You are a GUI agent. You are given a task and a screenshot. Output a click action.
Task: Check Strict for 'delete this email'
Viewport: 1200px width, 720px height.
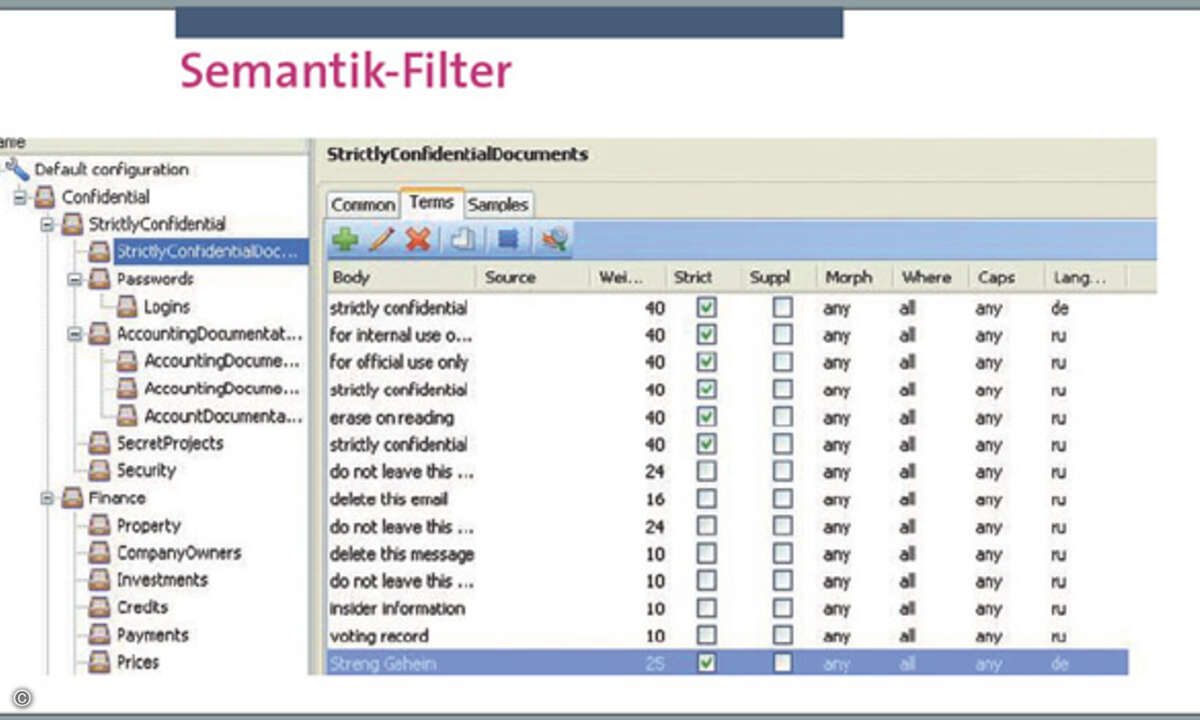coord(706,499)
